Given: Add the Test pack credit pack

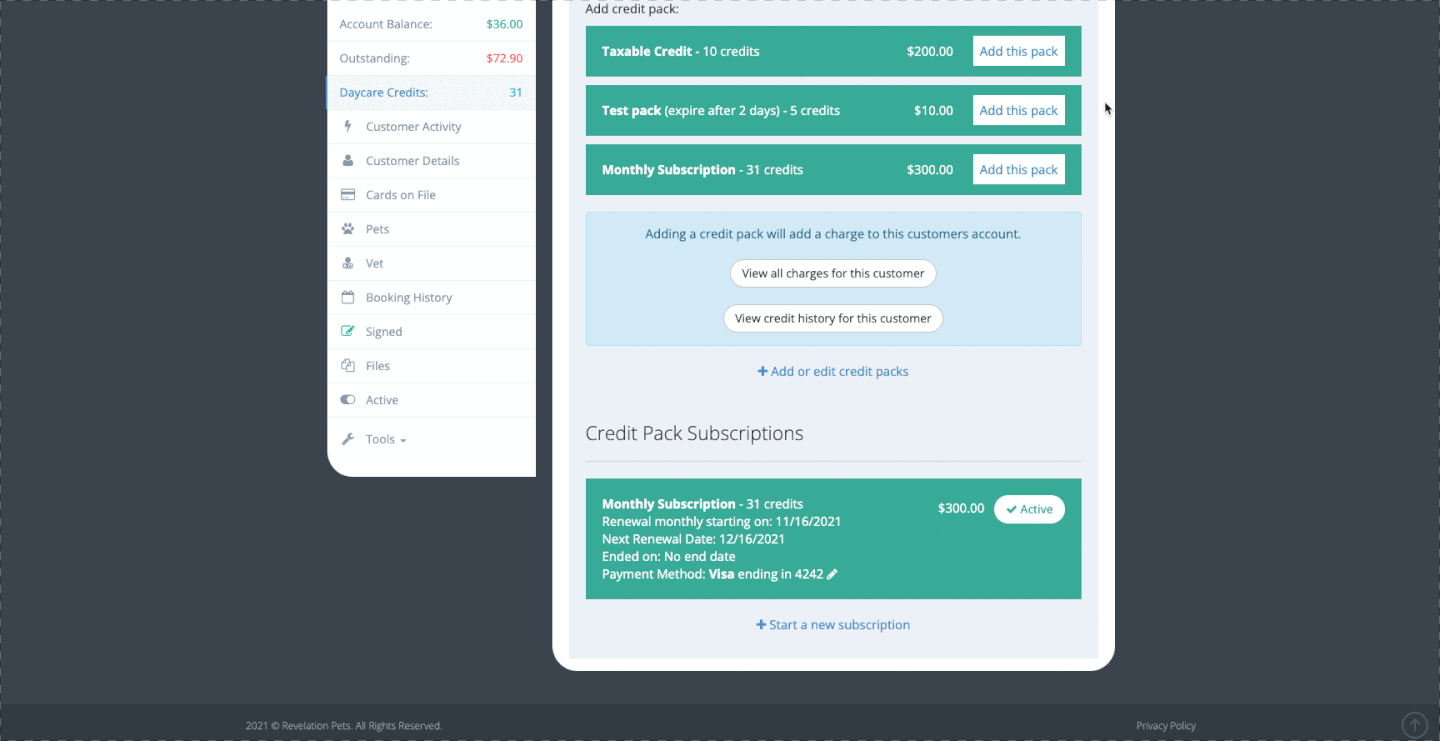Looking at the screenshot, I should pyautogui.click(x=1018, y=111).
